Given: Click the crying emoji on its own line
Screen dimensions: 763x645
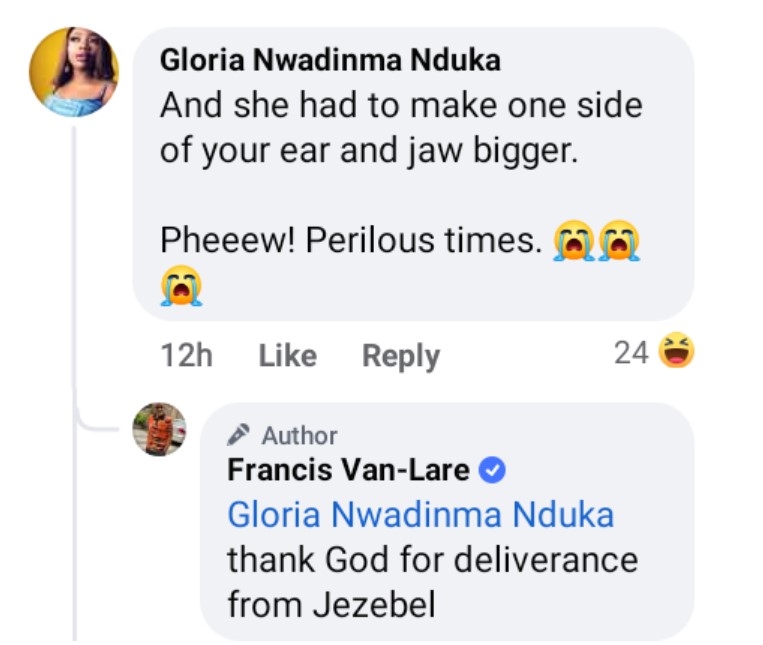Looking at the screenshot, I should point(181,287).
